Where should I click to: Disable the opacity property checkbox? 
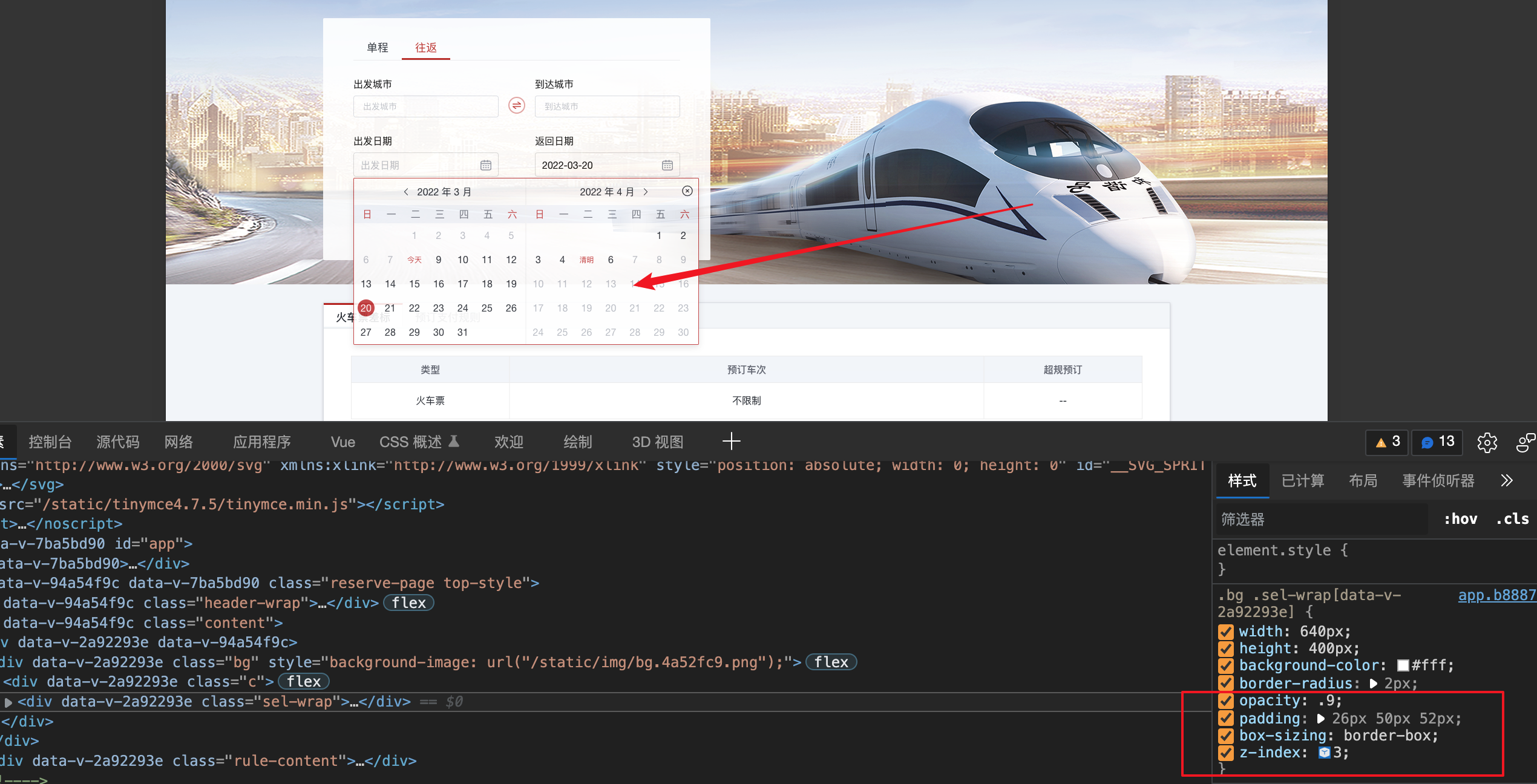[x=1226, y=701]
